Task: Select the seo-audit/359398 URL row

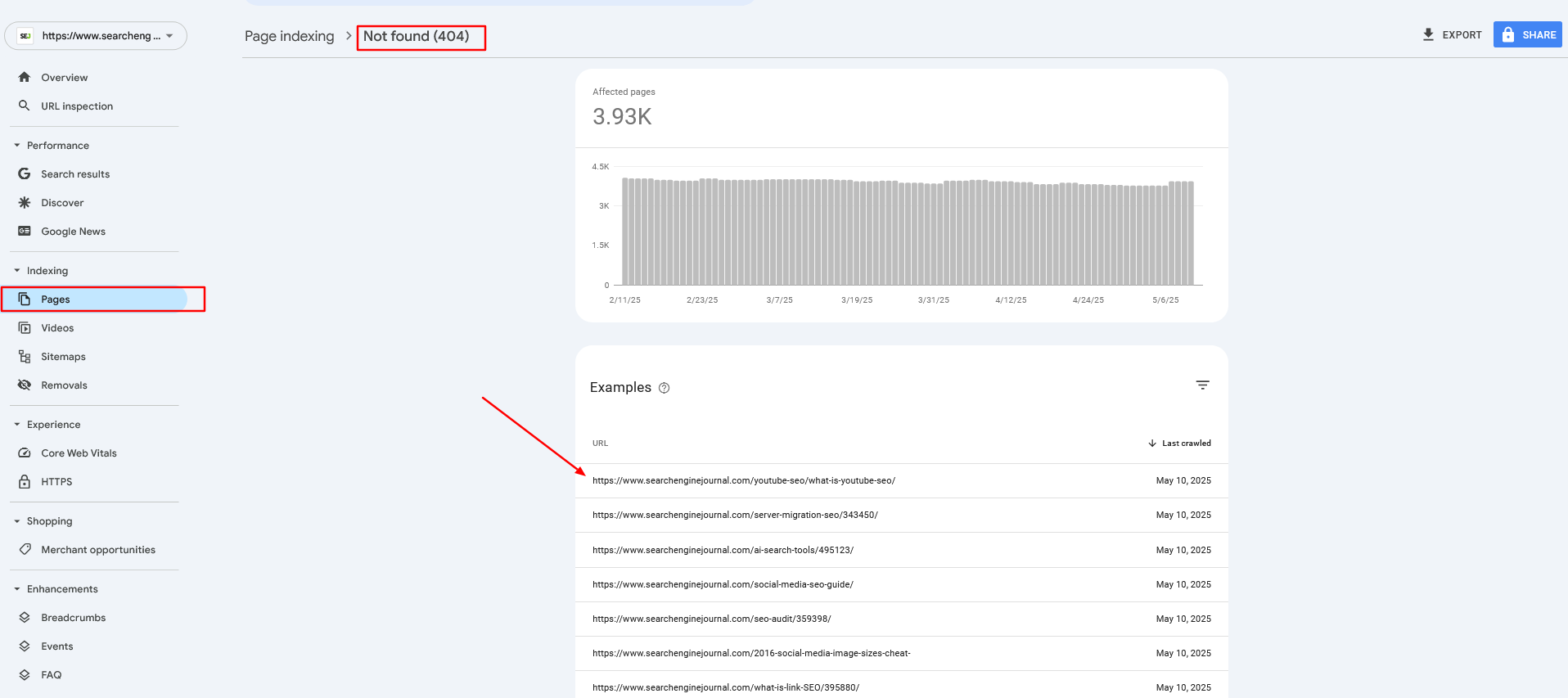Action: (x=901, y=619)
